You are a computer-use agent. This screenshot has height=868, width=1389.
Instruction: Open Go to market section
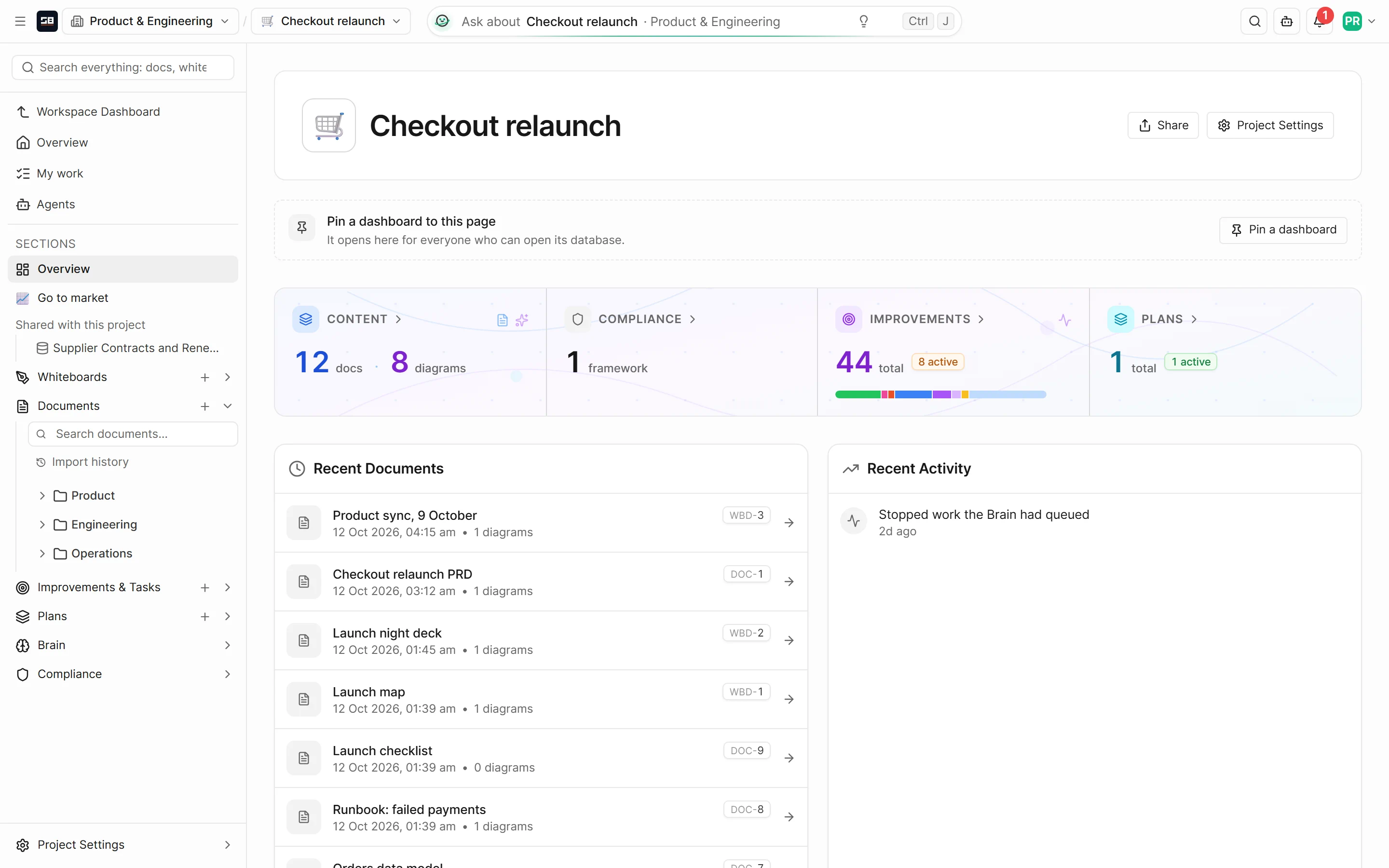(x=123, y=298)
